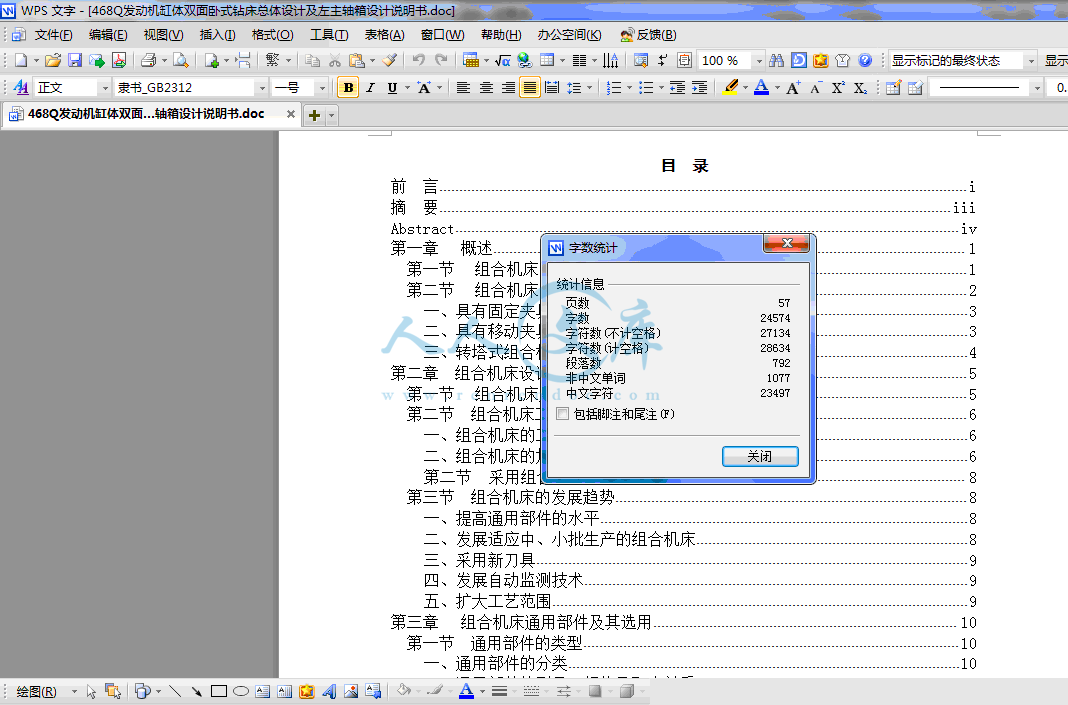Undo the last action
1068x705 pixels.
coord(419,61)
